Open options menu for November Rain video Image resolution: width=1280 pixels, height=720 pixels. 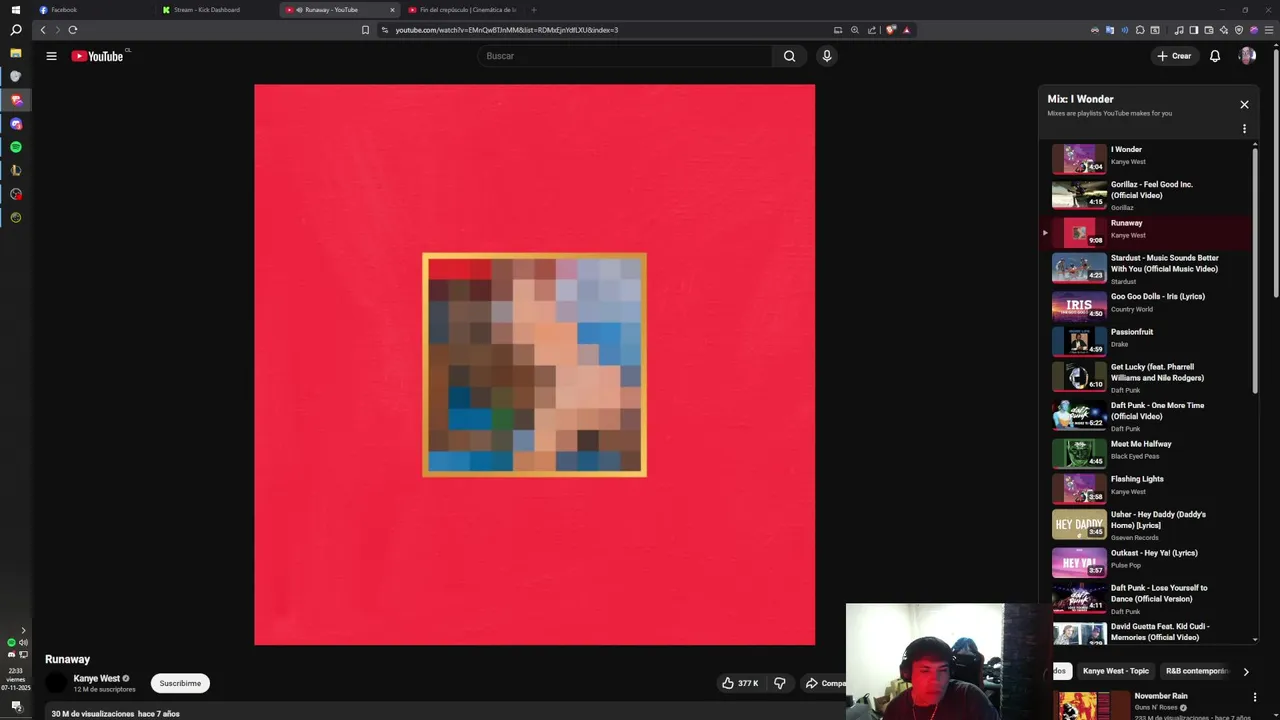[1255, 697]
